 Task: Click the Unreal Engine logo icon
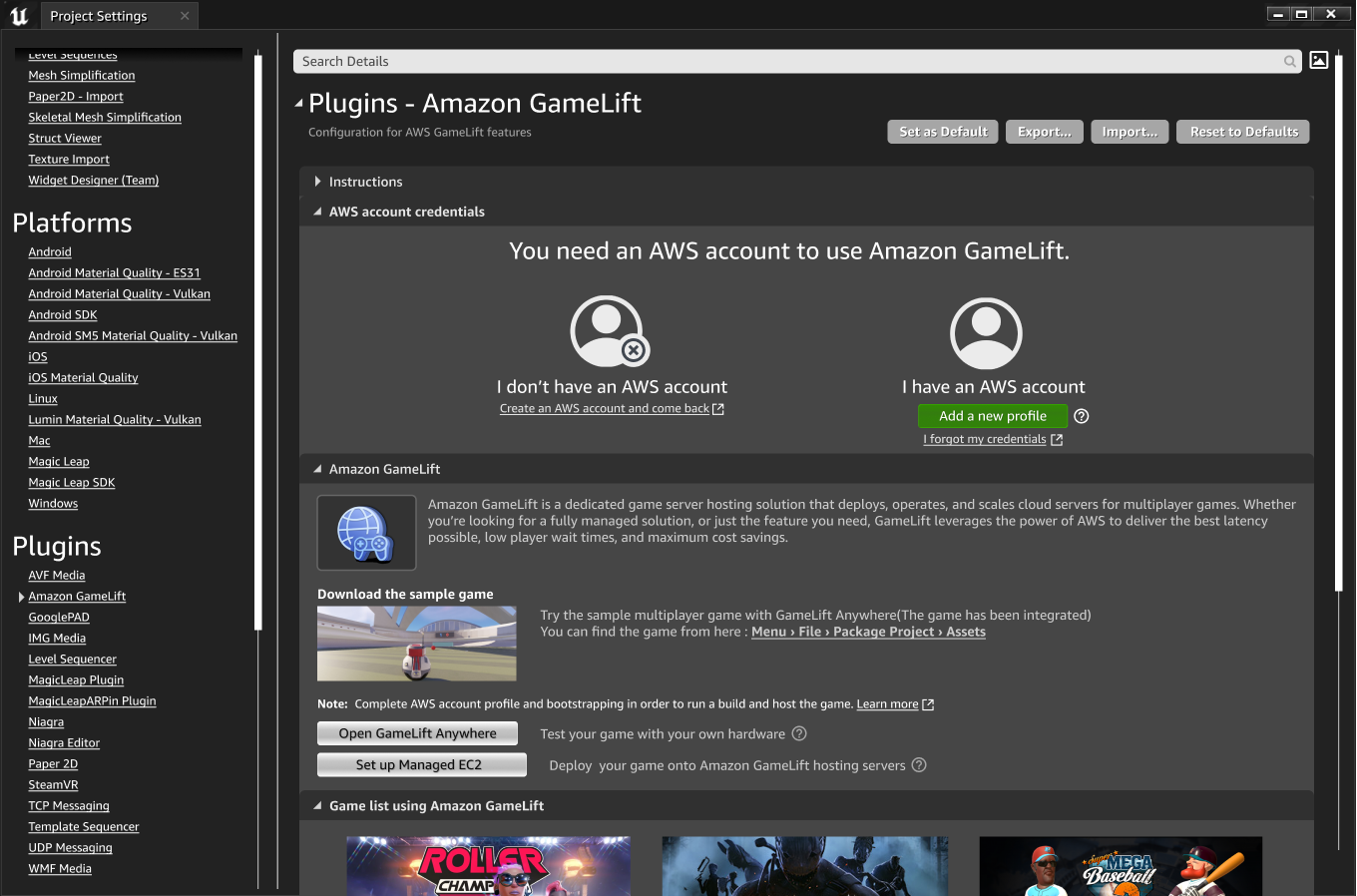19,15
